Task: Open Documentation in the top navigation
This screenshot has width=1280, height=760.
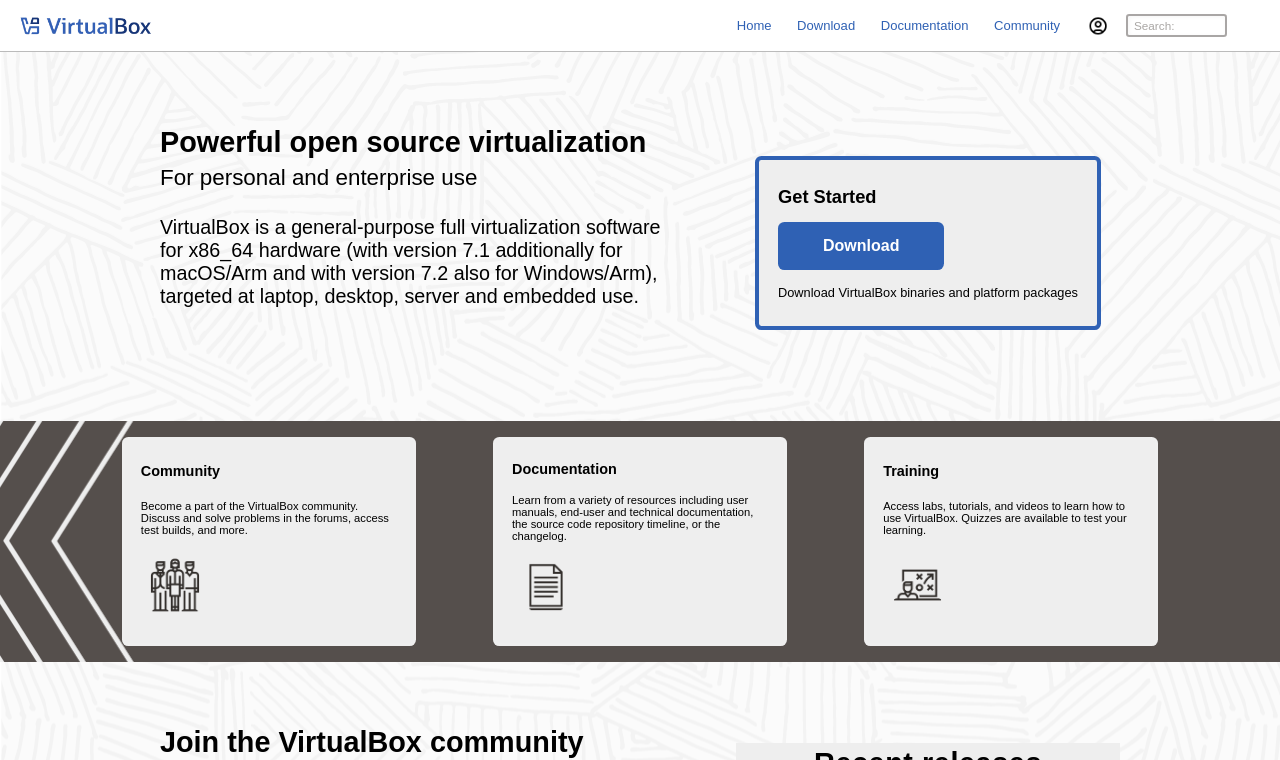Action: 924,26
